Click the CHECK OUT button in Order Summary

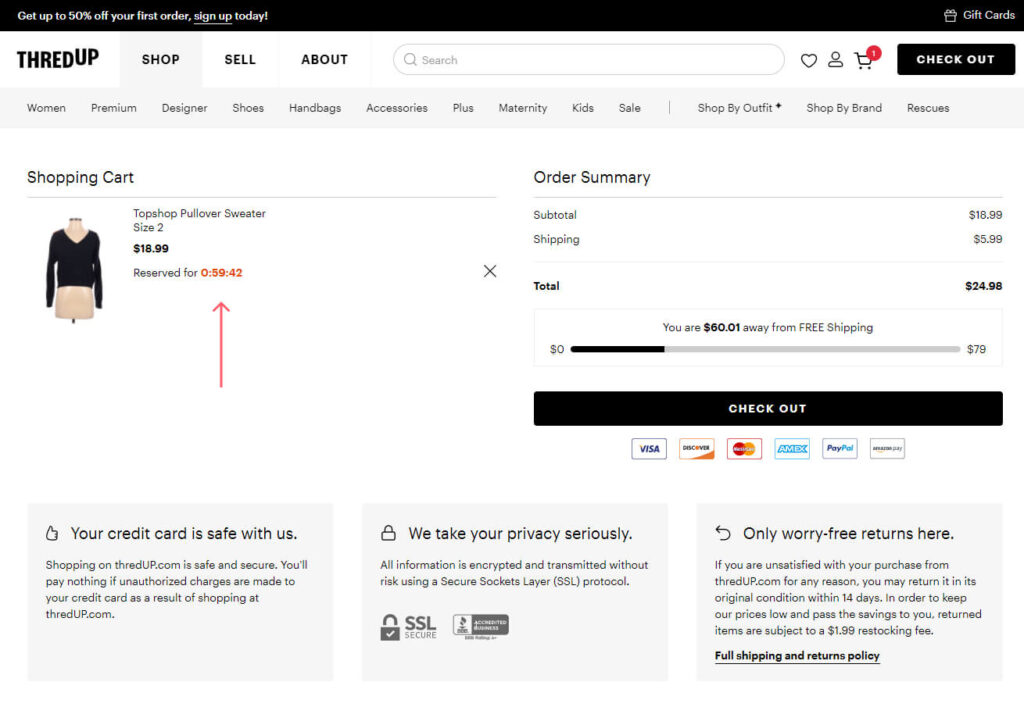(x=768, y=408)
